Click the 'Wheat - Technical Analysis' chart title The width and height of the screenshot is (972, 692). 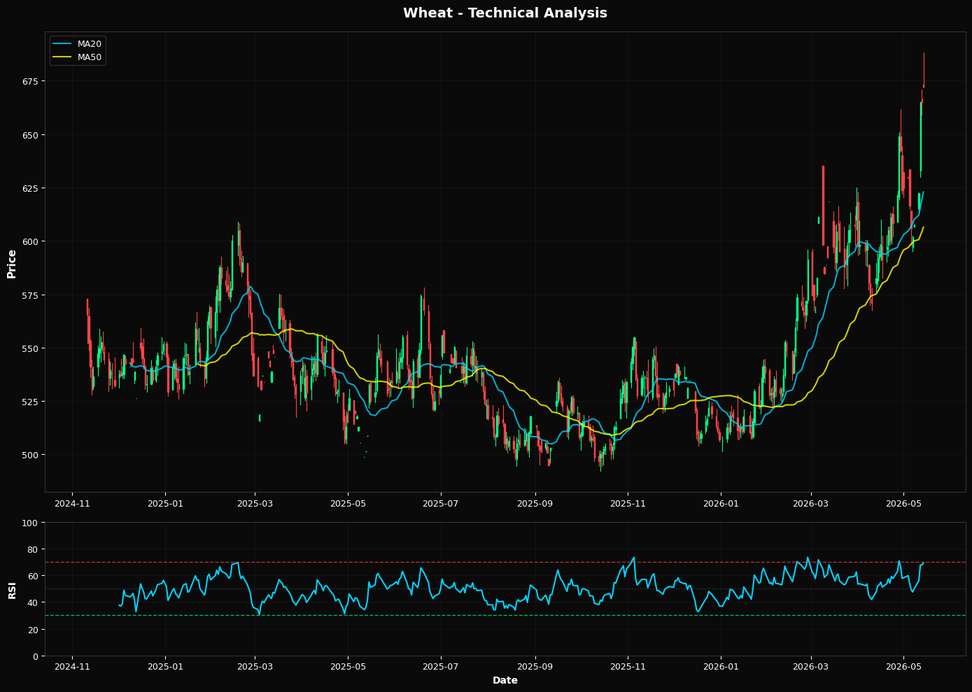pos(505,12)
